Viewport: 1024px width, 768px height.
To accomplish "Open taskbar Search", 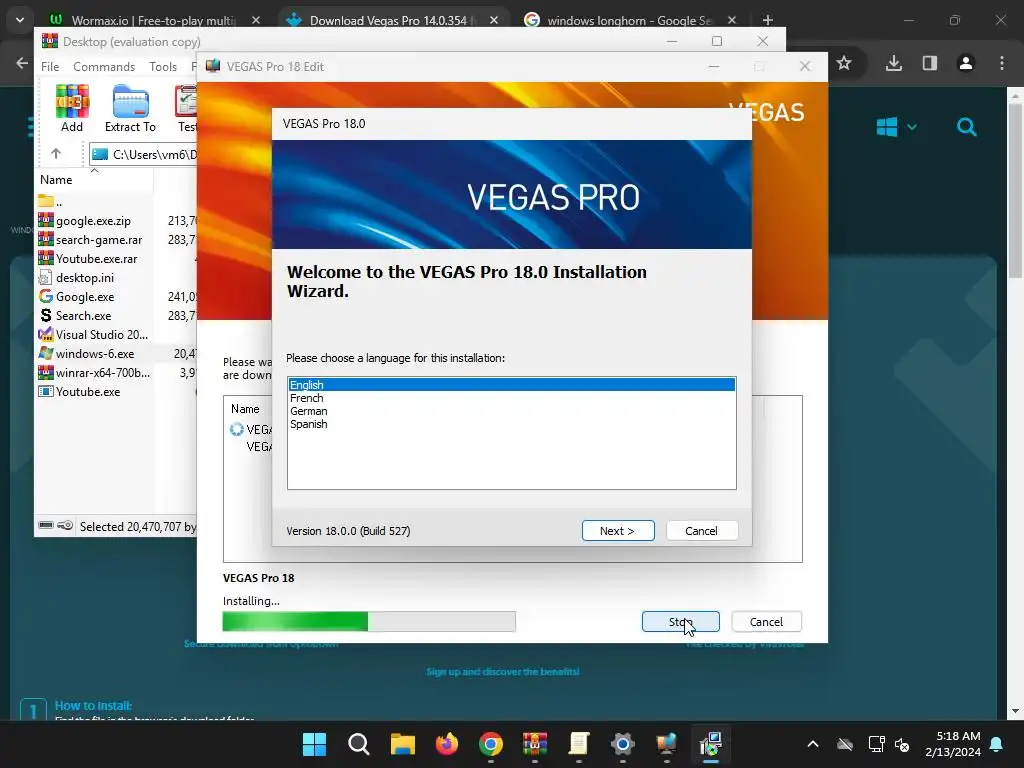I will [359, 744].
